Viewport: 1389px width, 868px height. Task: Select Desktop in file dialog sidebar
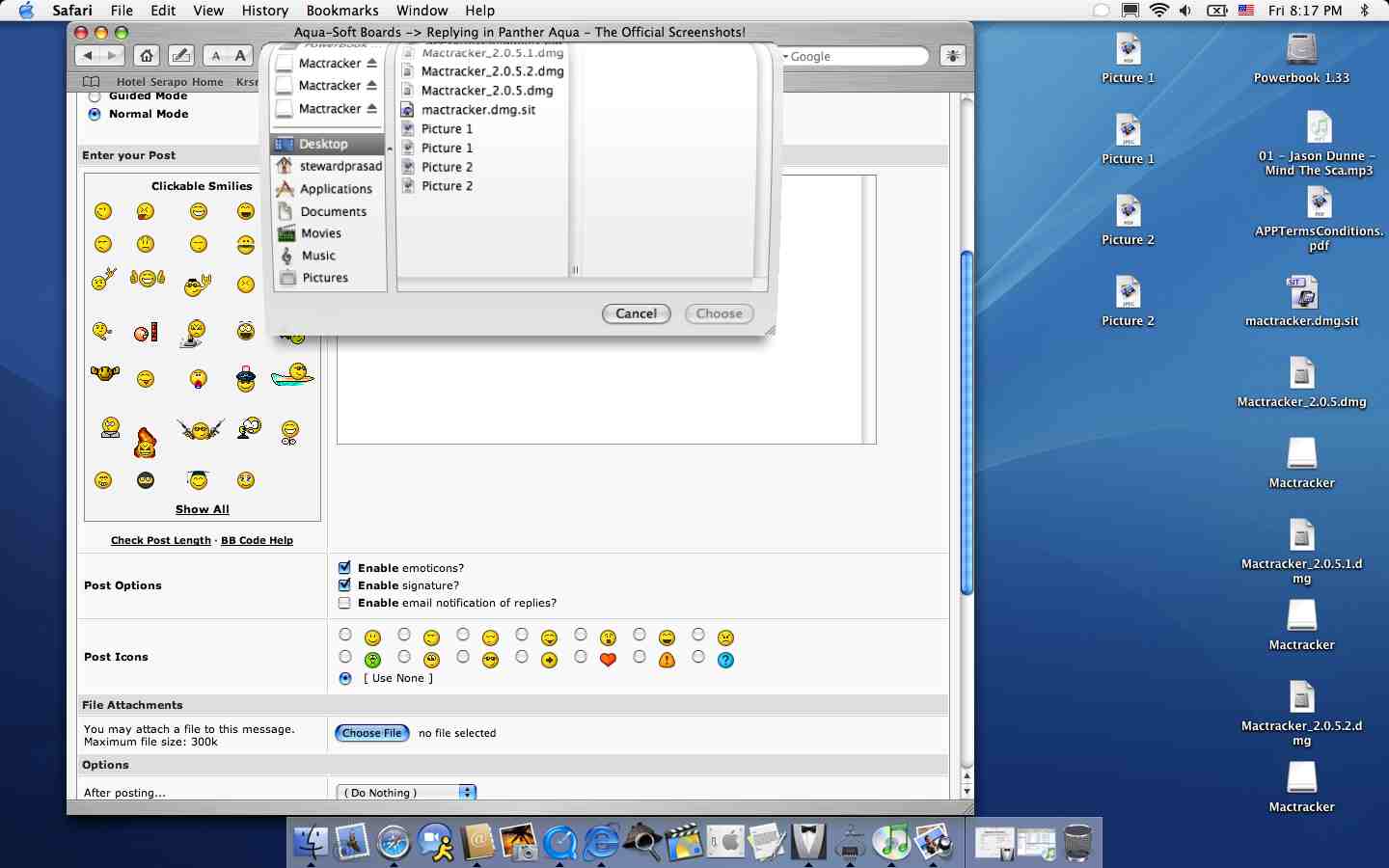point(329,144)
